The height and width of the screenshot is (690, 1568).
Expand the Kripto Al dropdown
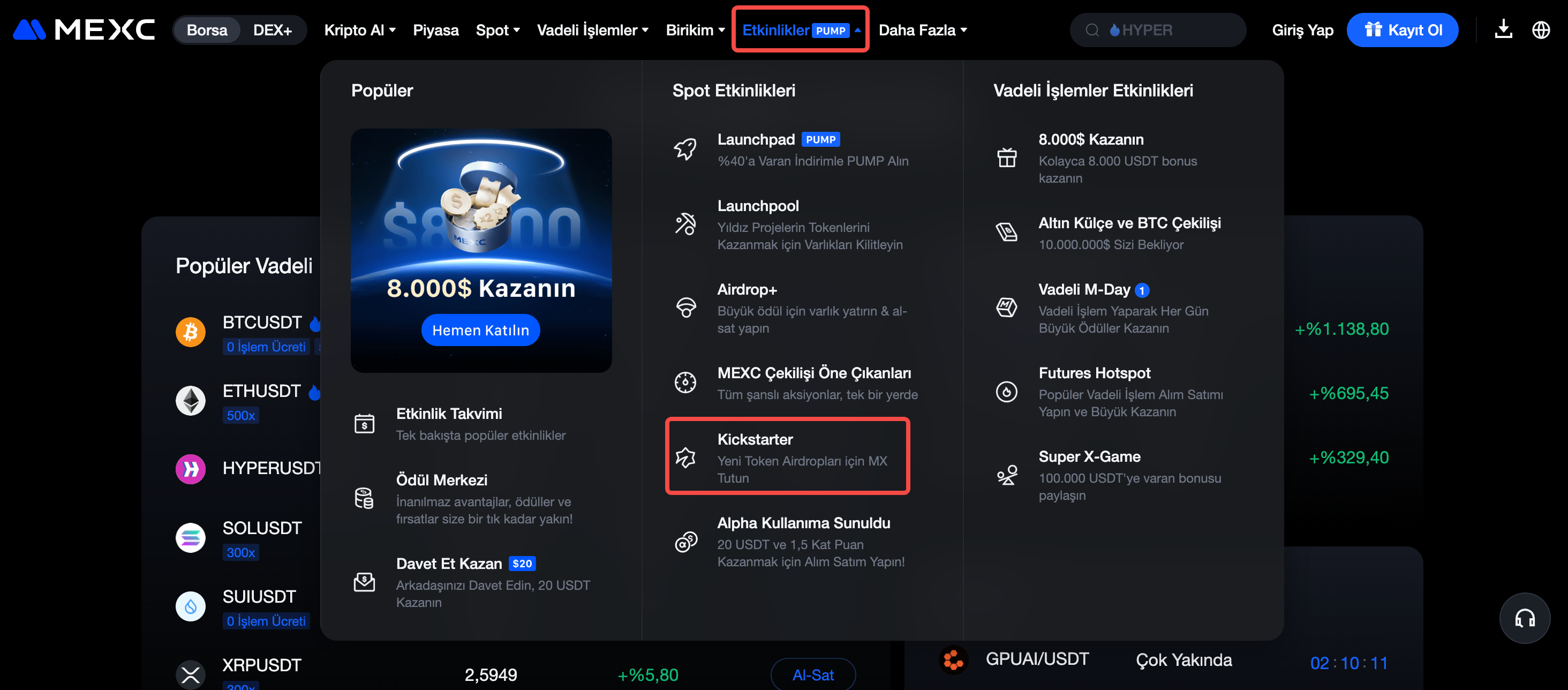point(360,30)
